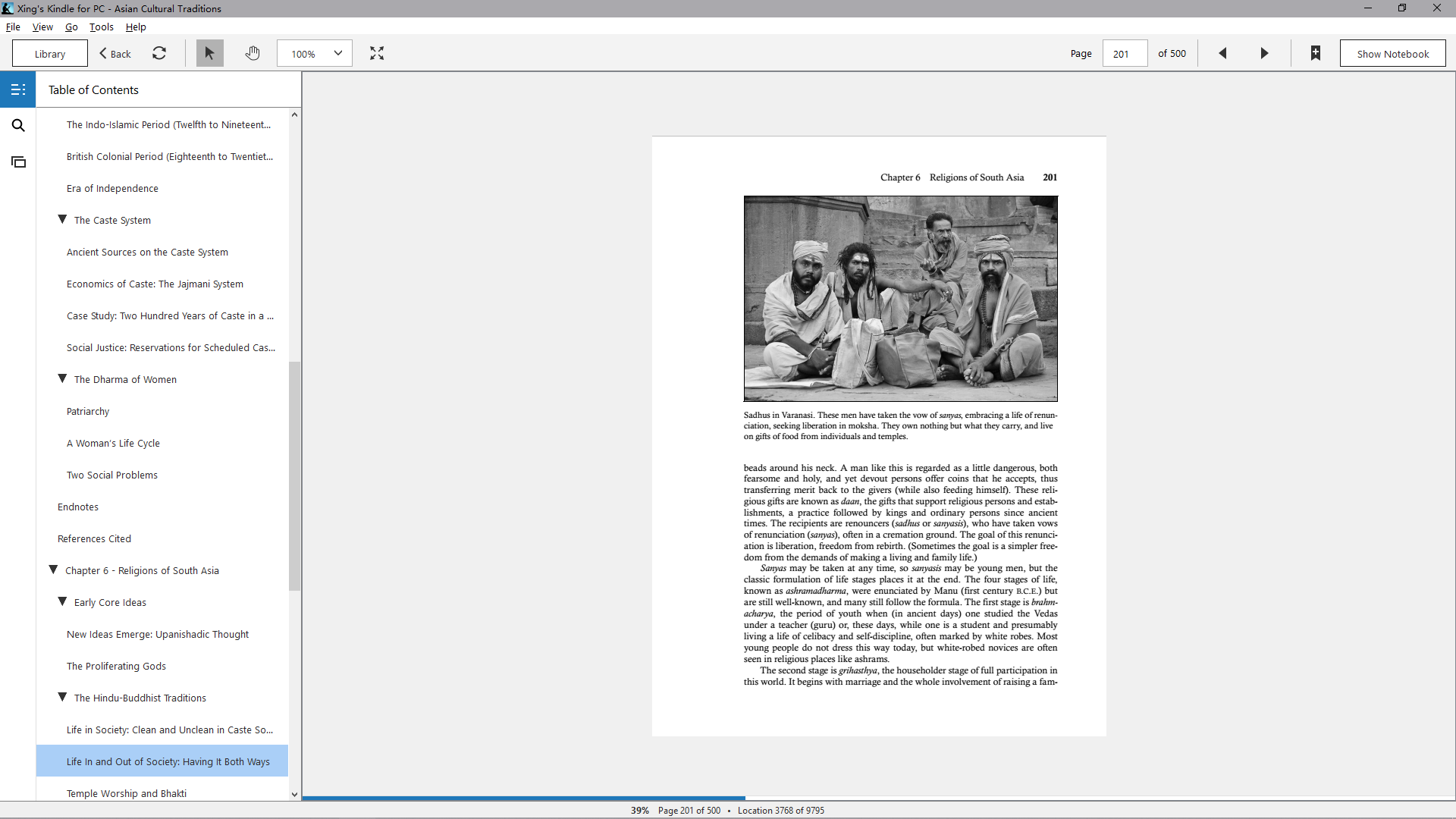1456x819 pixels.
Task: Click the Sadhus in Varanasi photograph
Action: pyautogui.click(x=900, y=299)
